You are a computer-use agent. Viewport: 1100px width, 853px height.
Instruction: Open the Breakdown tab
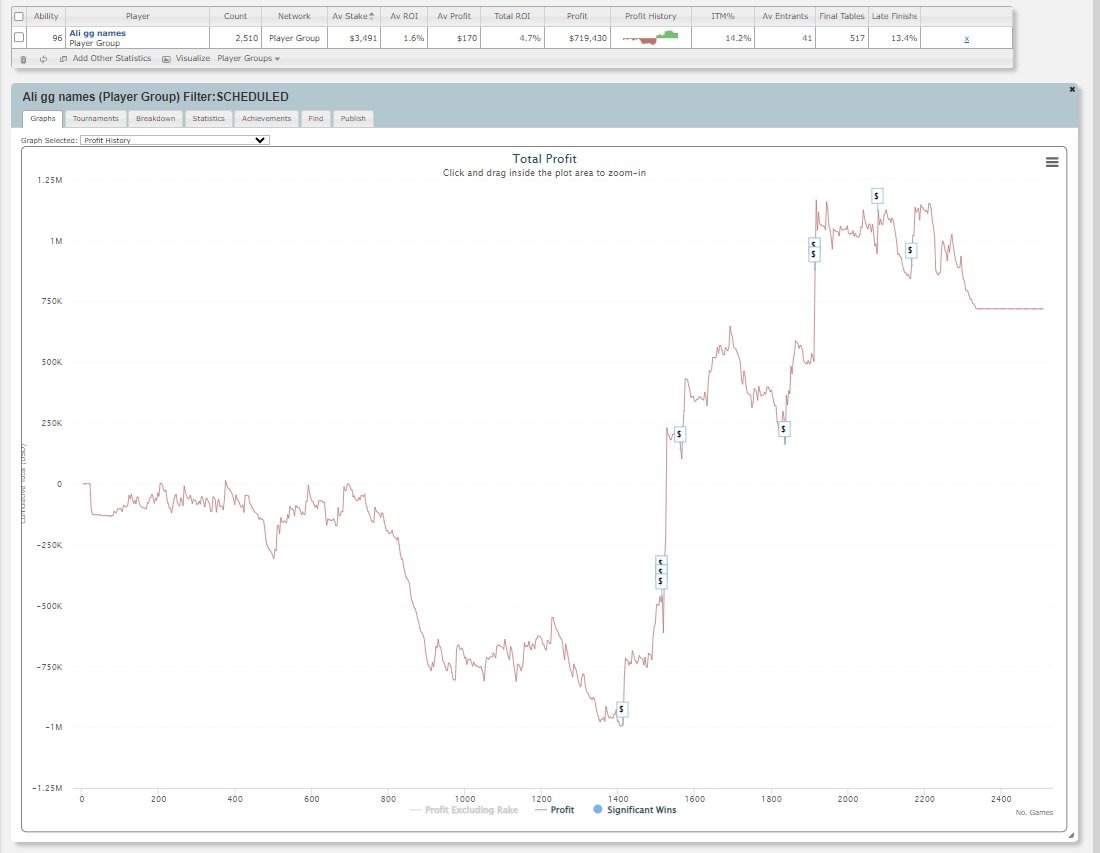click(x=155, y=118)
